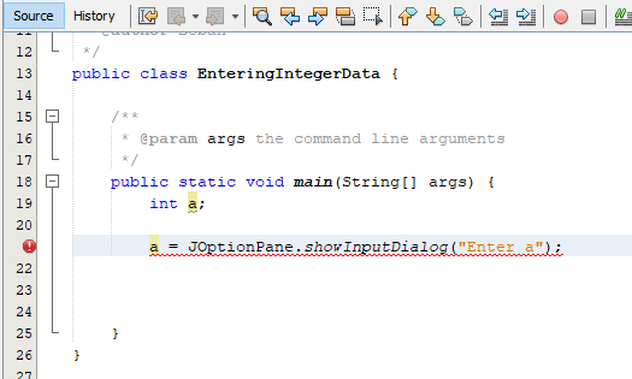Click line number 13 in the gutter
The height and width of the screenshot is (379, 632).
coord(24,73)
